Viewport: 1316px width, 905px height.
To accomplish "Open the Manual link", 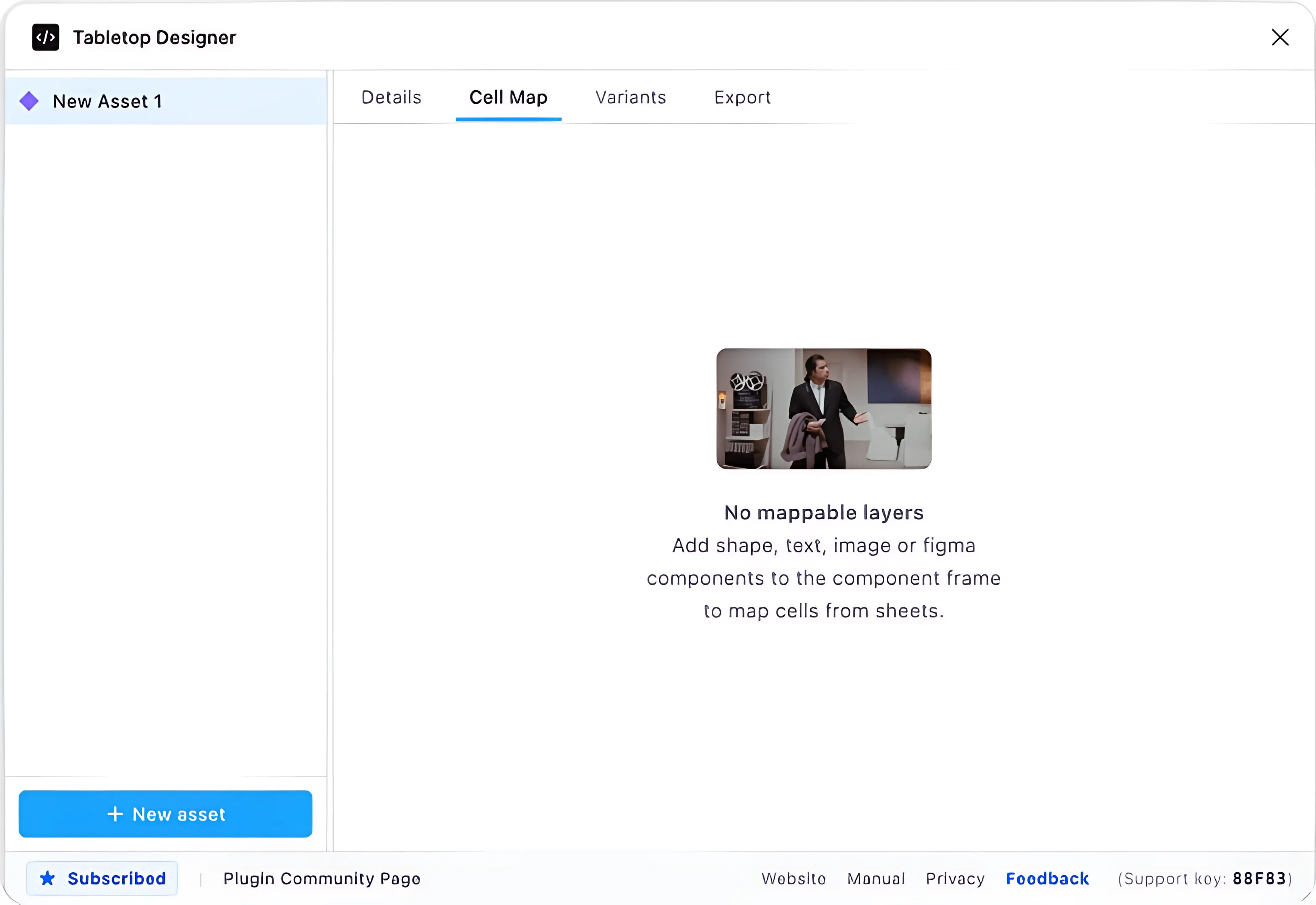I will [876, 879].
